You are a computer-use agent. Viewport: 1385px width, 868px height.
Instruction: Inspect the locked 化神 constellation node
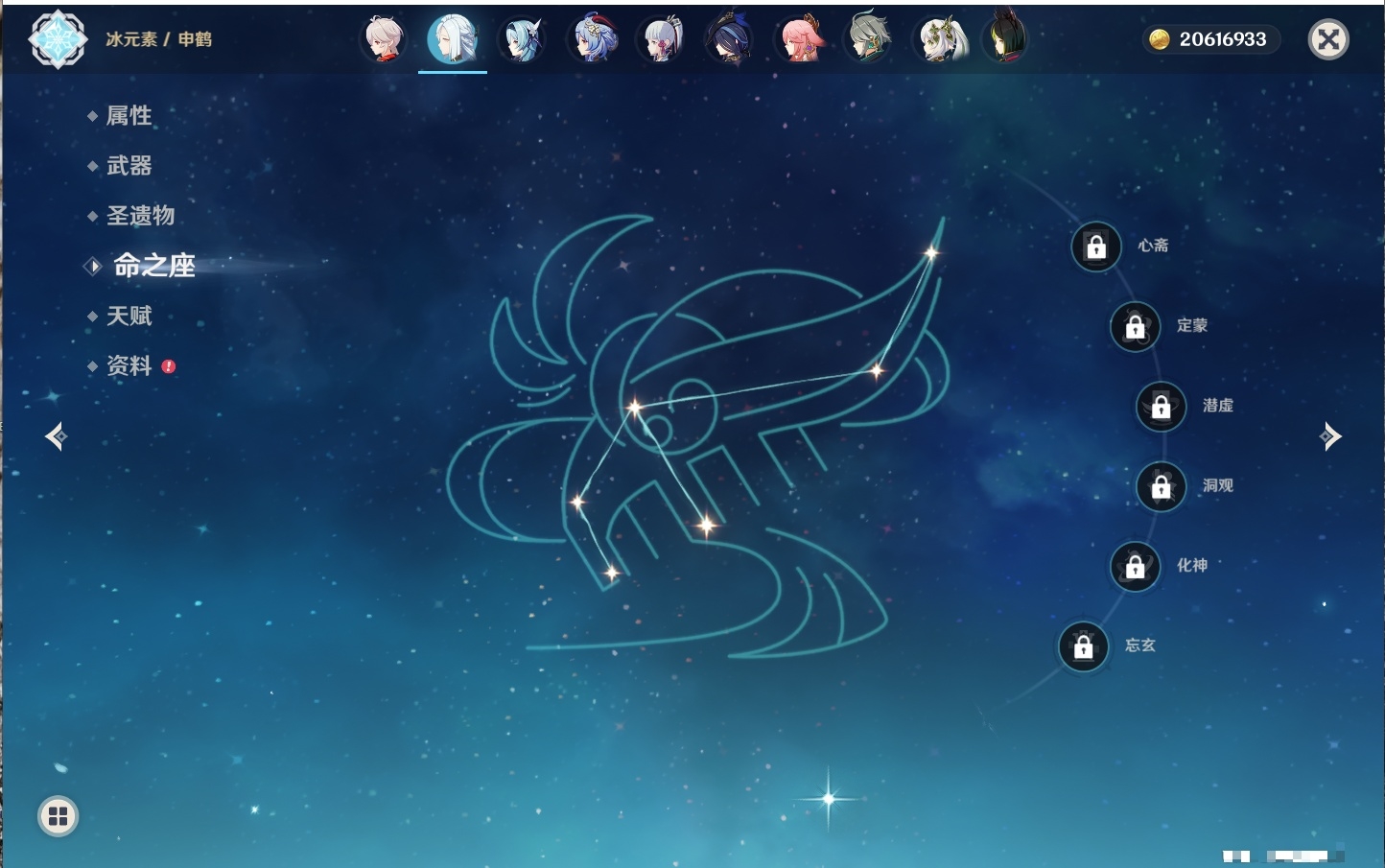[x=1136, y=567]
